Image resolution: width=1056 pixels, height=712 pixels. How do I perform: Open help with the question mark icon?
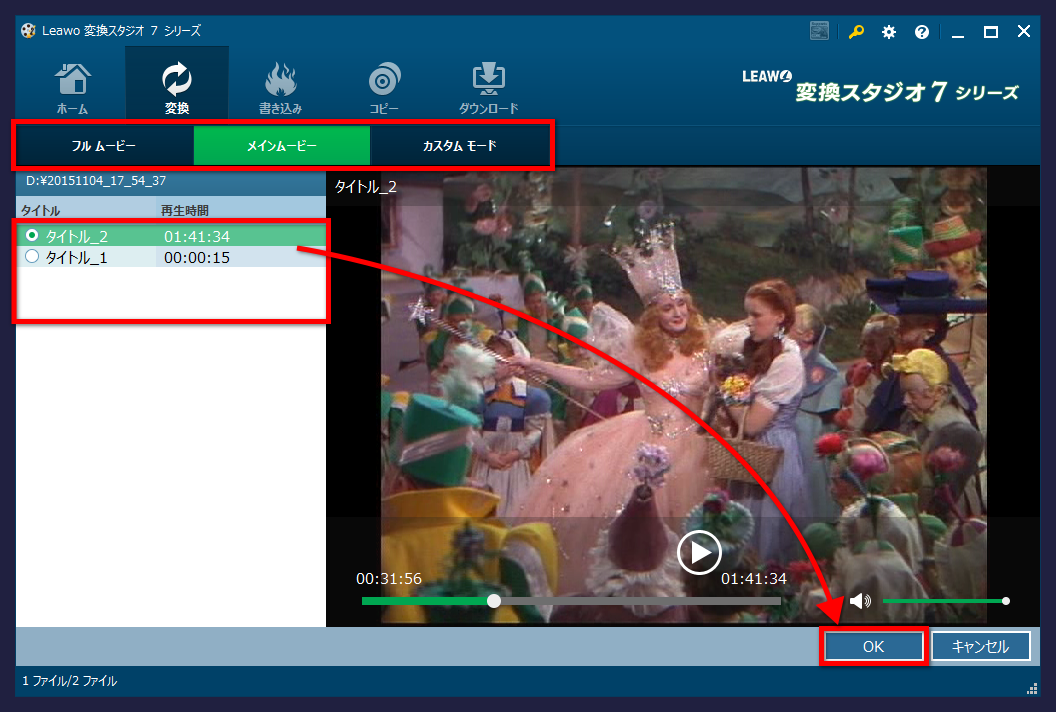922,32
